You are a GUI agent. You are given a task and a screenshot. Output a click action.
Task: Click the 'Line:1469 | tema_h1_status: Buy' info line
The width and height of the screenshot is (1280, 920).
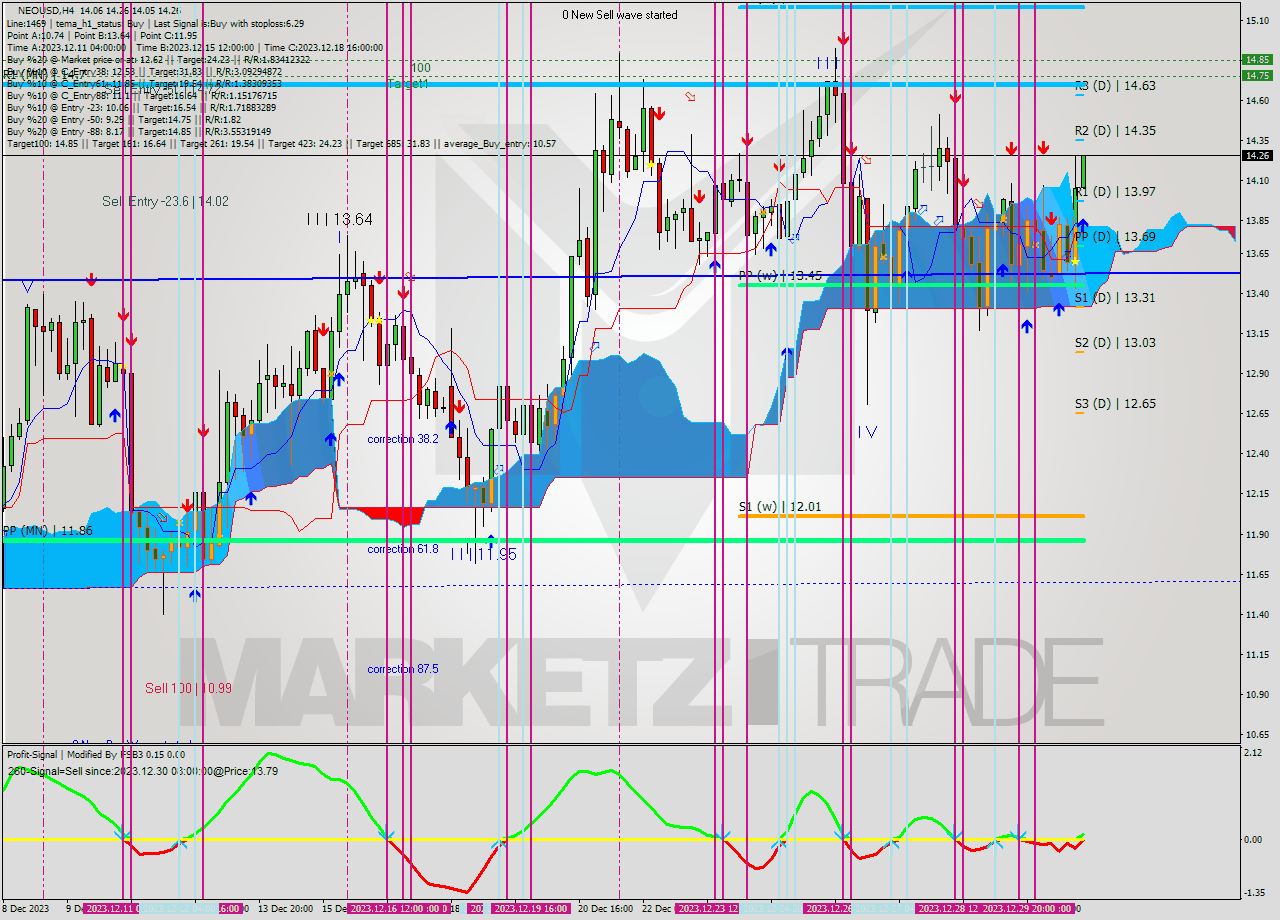(x=155, y=23)
